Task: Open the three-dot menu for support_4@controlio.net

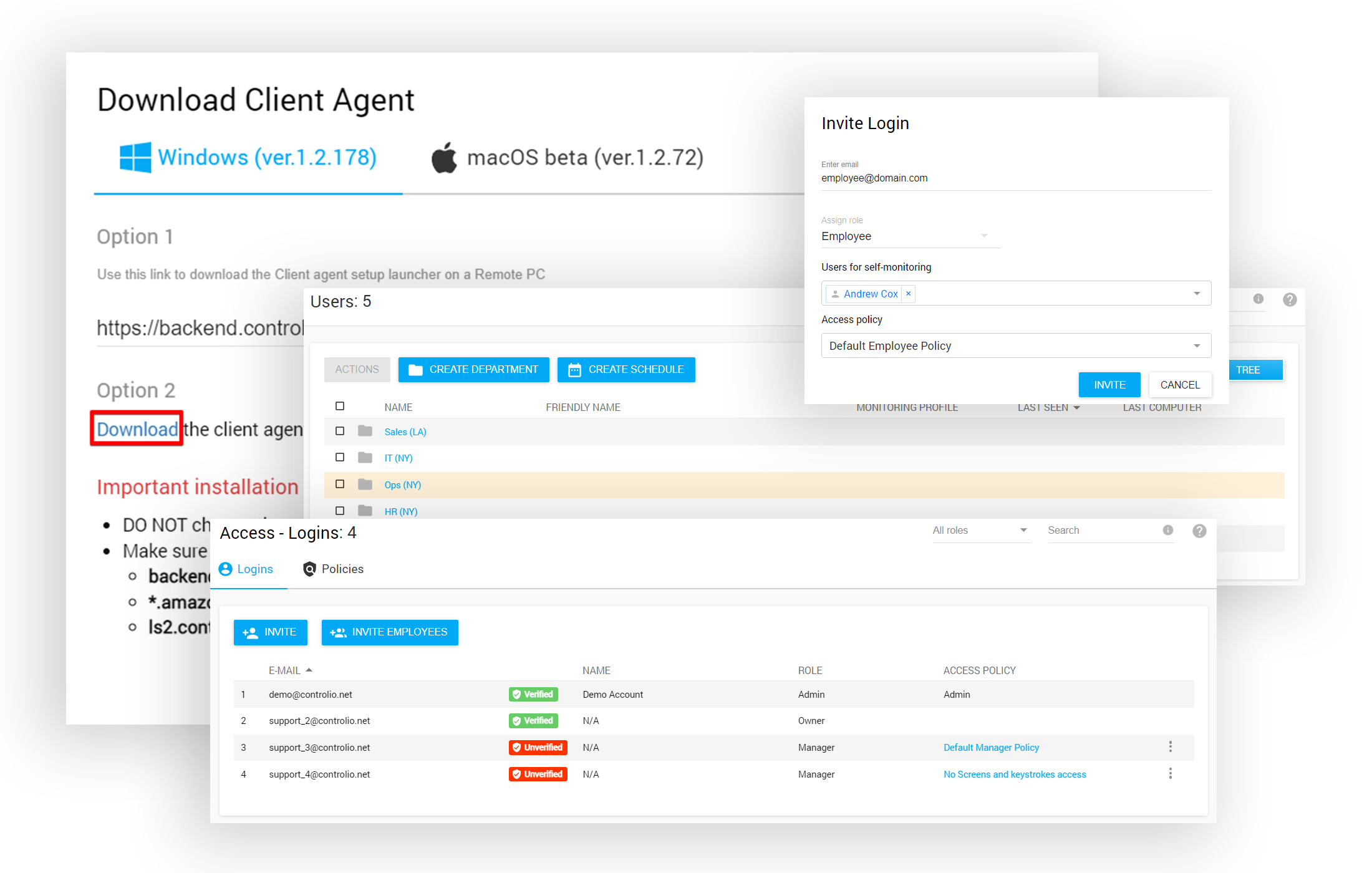Action: tap(1170, 773)
